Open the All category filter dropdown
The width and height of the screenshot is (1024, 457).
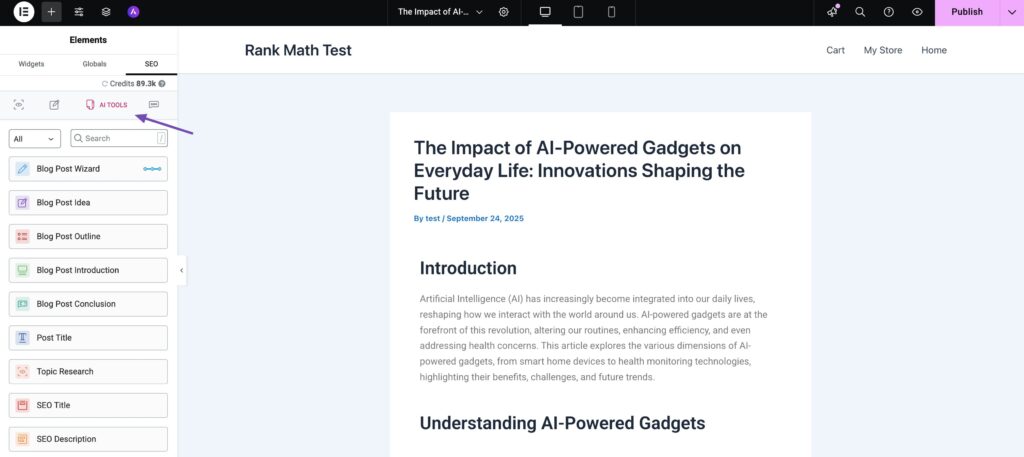pos(34,139)
